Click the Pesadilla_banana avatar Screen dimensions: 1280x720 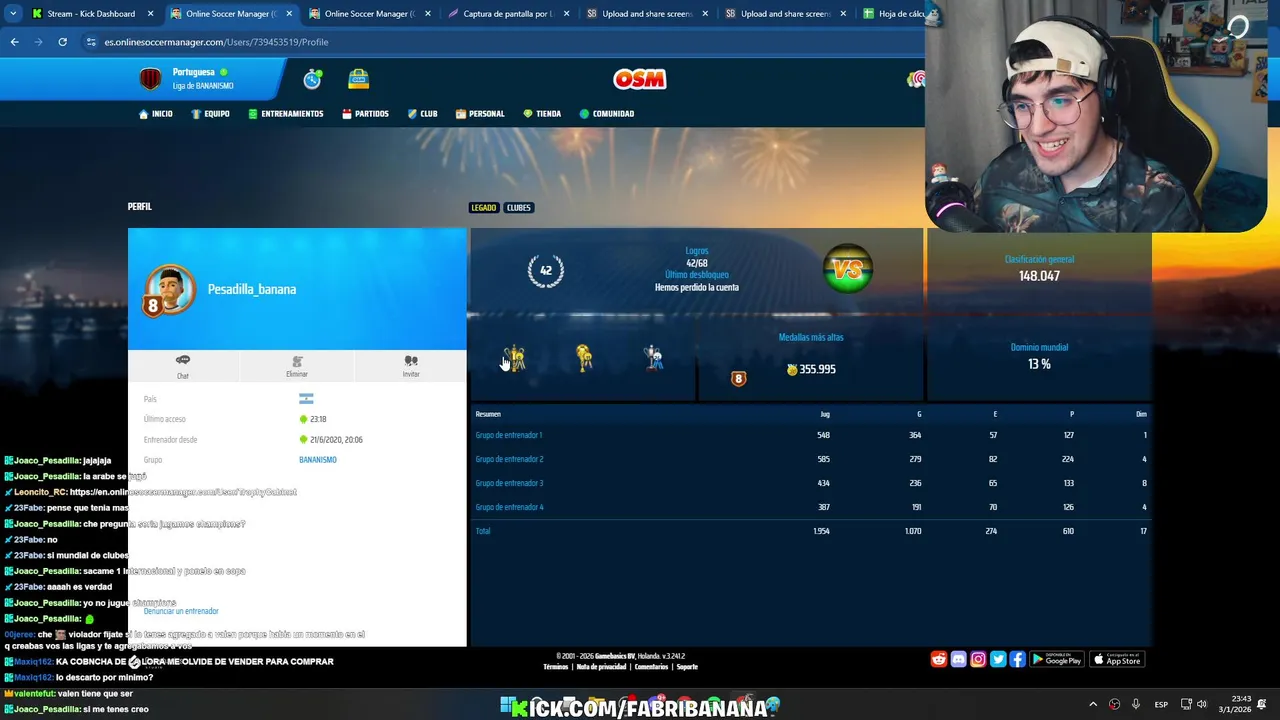(169, 290)
